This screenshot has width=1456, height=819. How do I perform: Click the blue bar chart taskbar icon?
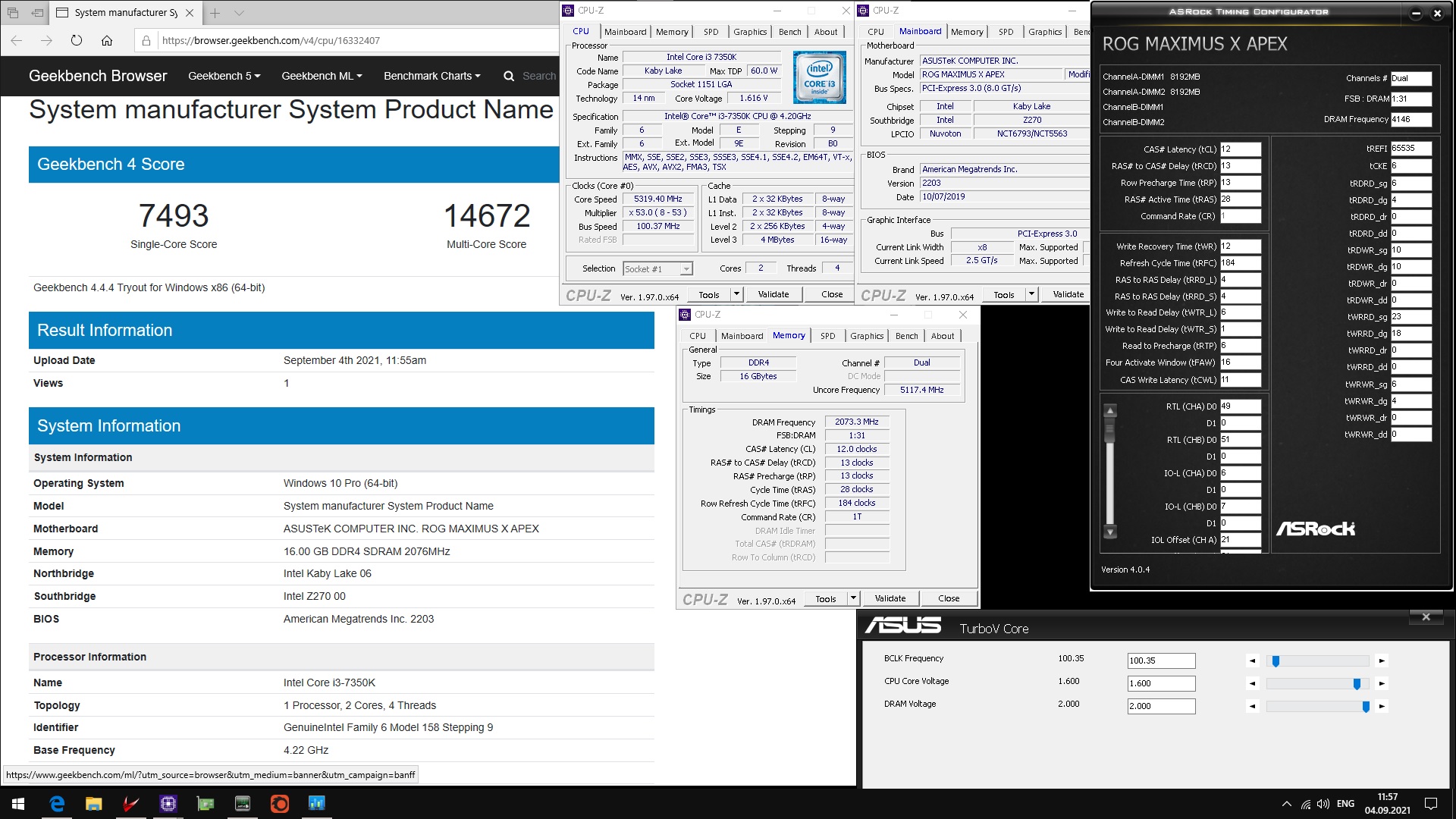click(316, 804)
